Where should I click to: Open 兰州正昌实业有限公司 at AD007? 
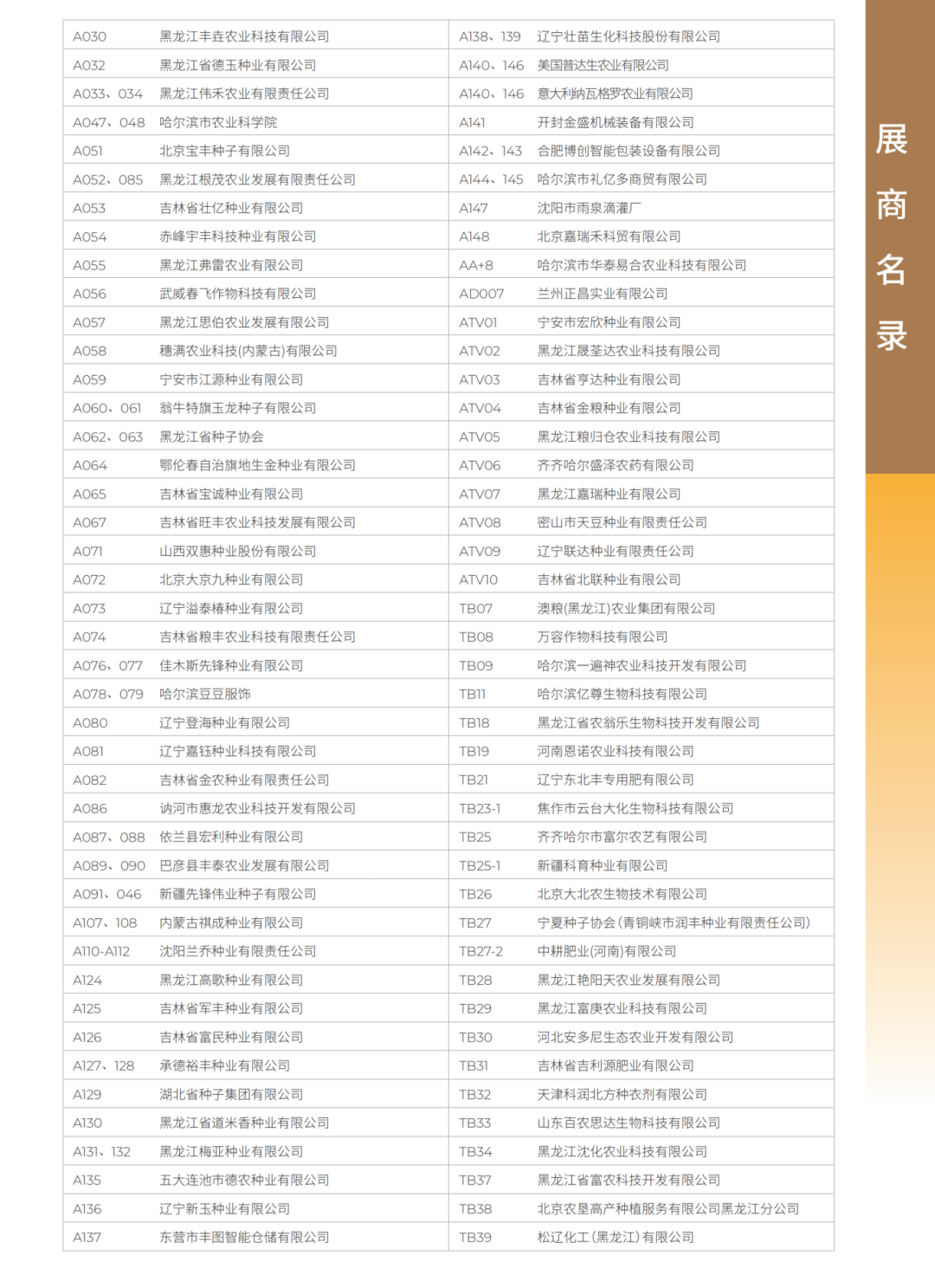click(641, 293)
